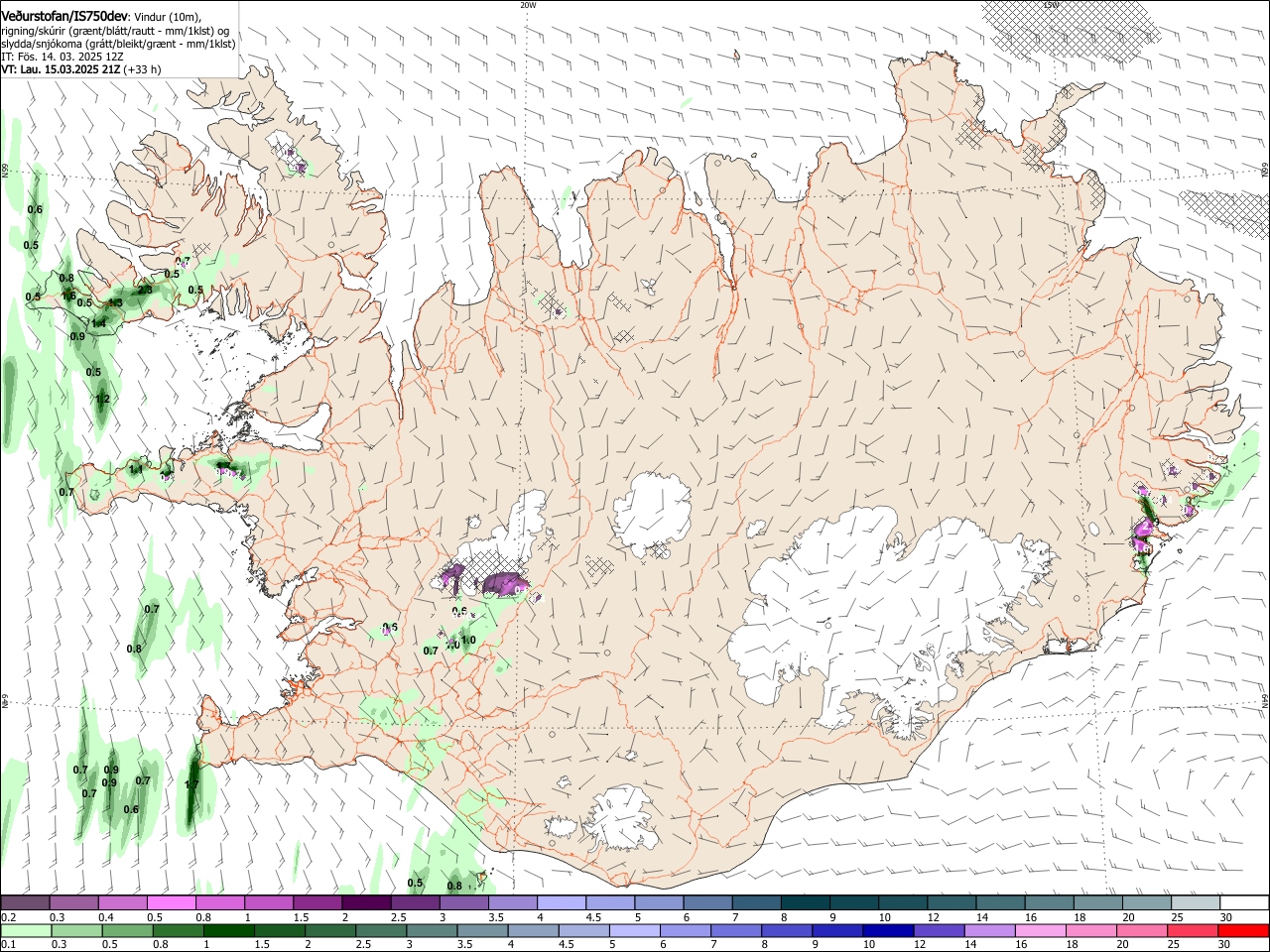Click the 1.6 precipitation value in the Westfjords
Image resolution: width=1270 pixels, height=952 pixels.
pos(68,296)
